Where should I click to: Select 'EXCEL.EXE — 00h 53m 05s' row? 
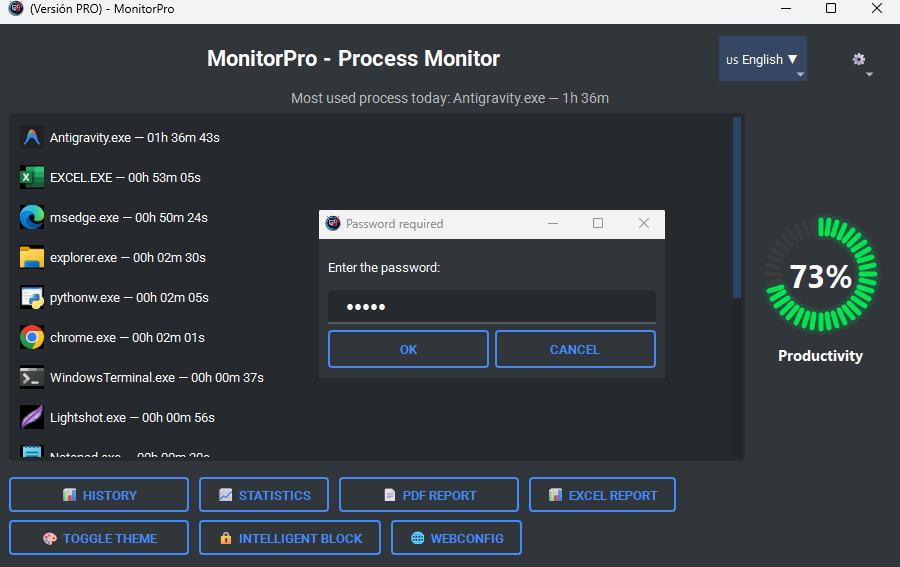[x=373, y=177]
